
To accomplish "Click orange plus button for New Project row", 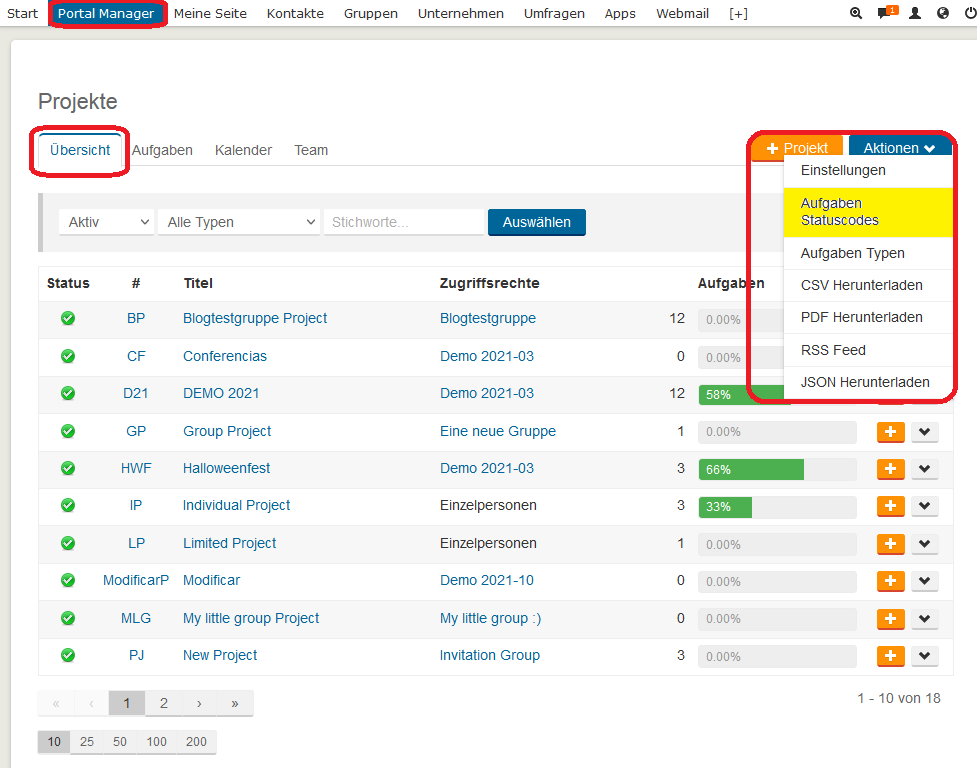I will pyautogui.click(x=890, y=656).
